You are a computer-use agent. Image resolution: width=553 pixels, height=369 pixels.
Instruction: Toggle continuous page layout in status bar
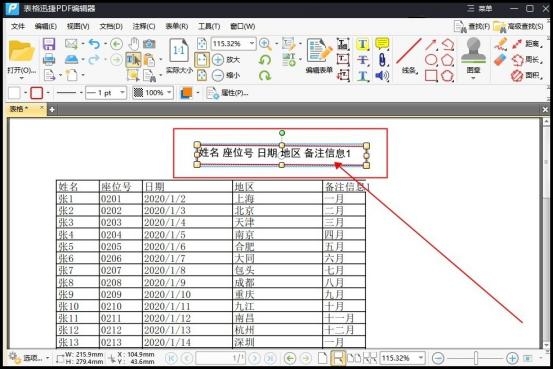[338, 358]
